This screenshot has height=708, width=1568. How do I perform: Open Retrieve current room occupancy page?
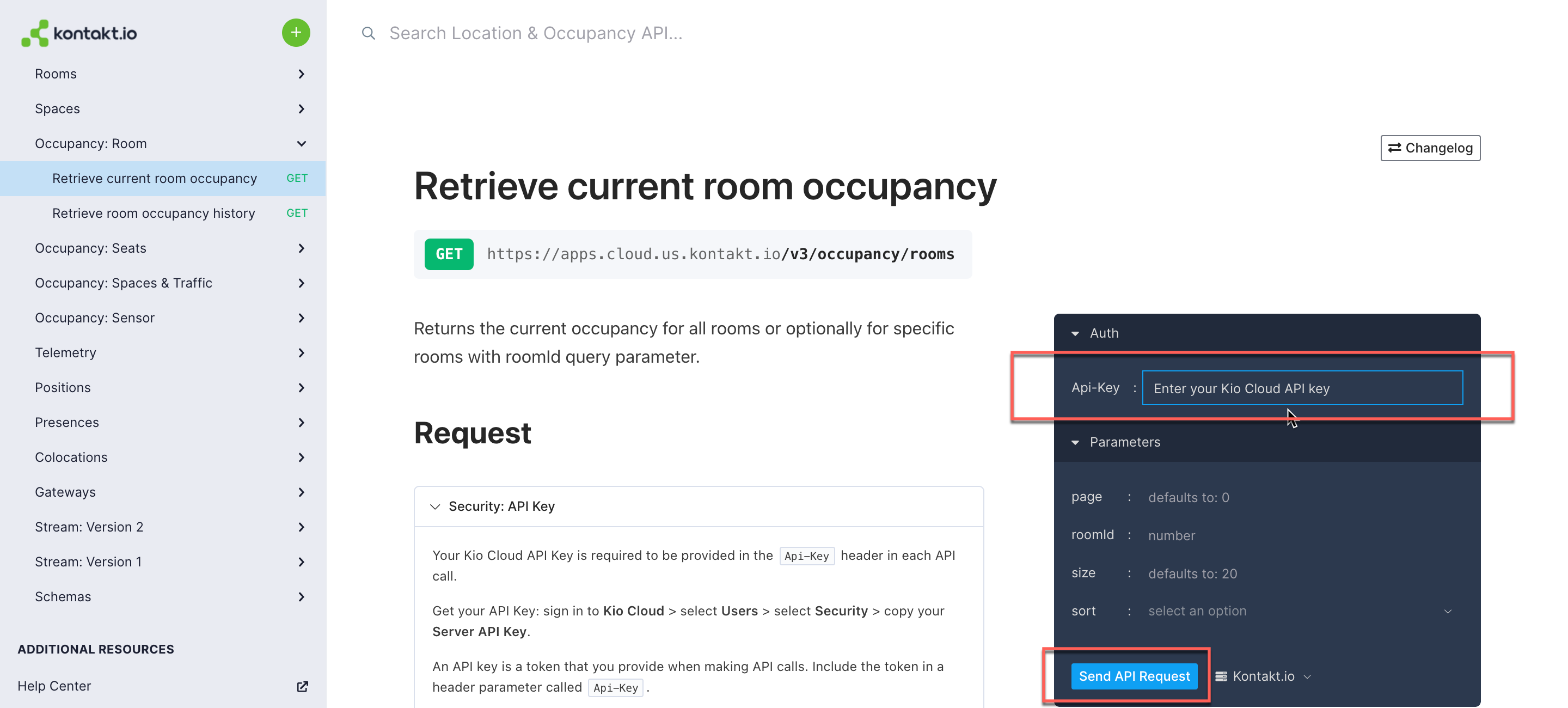click(163, 179)
